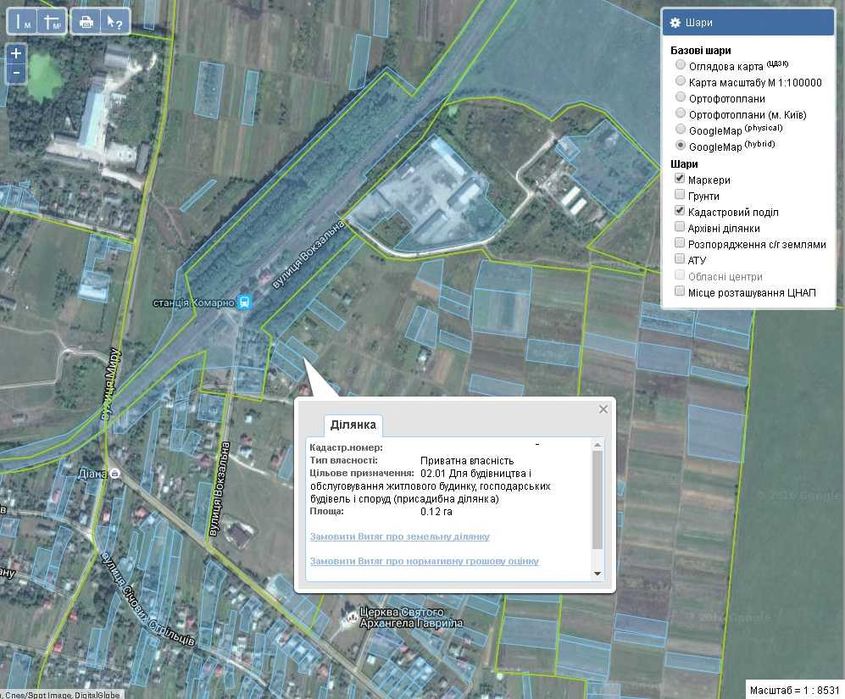Viewport: 845px width, 699px height.
Task: Open the Ділянка tab in popup
Action: pos(353,425)
